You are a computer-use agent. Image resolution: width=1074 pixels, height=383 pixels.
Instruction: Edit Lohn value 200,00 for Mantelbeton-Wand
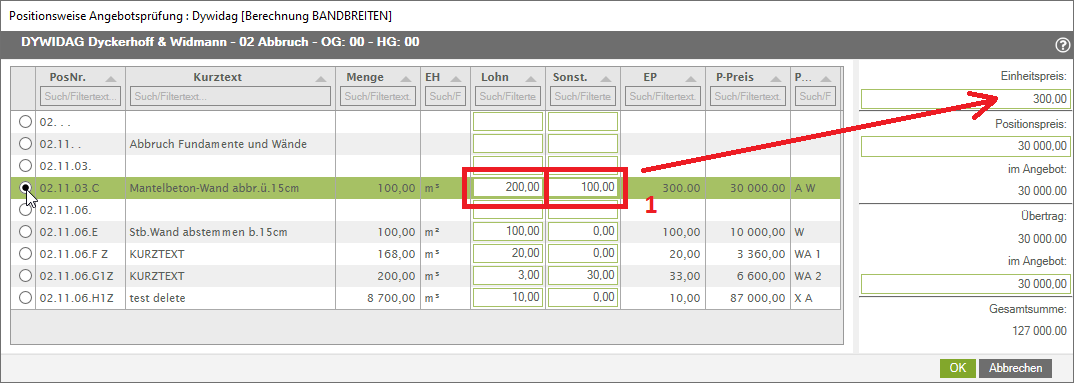pyautogui.click(x=508, y=188)
